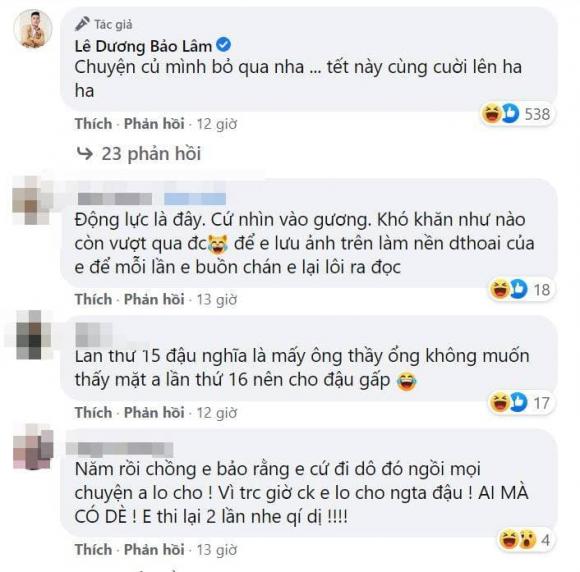Click the like thumb icon on the 17-reaction comment
This screenshot has width=580, height=572.
point(518,403)
